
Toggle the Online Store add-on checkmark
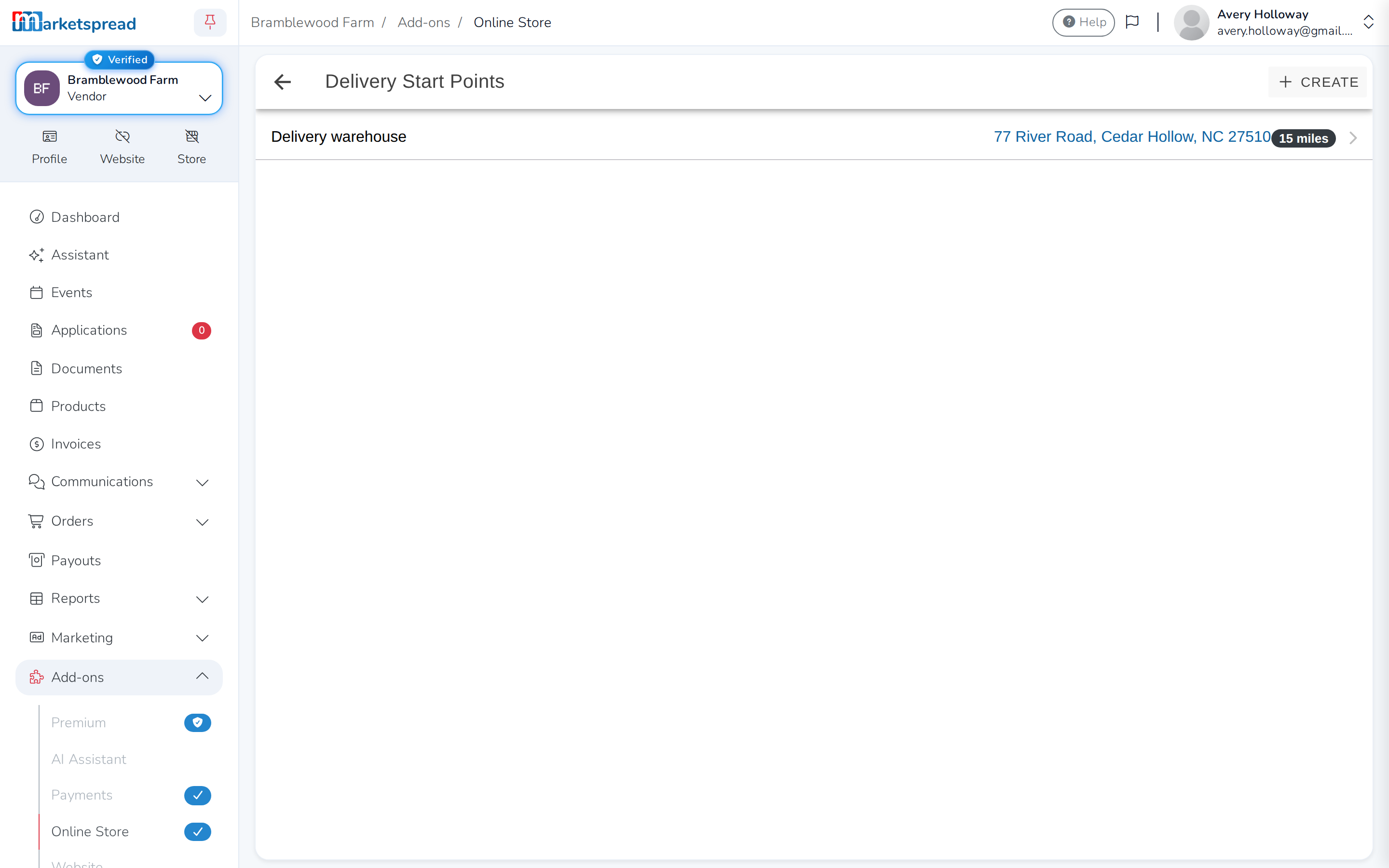197,832
